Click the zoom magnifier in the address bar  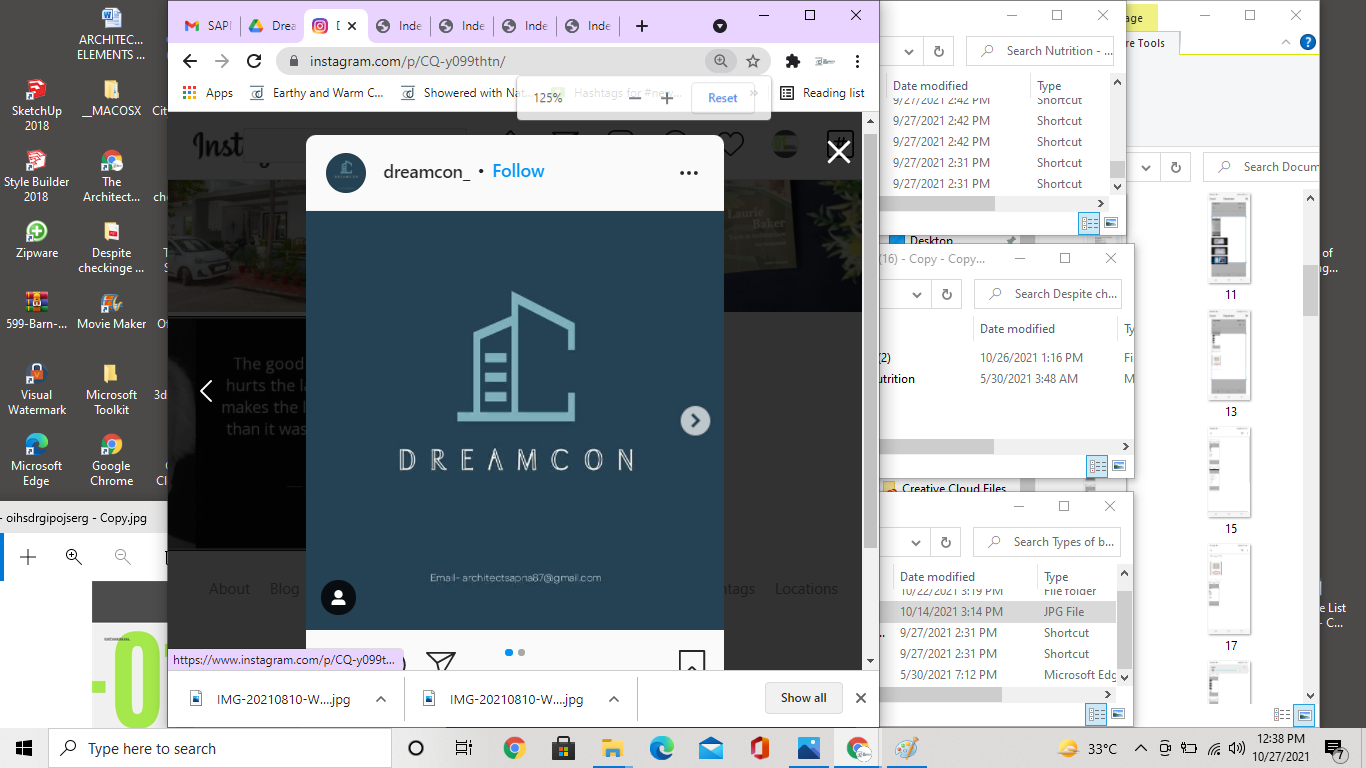click(x=720, y=61)
